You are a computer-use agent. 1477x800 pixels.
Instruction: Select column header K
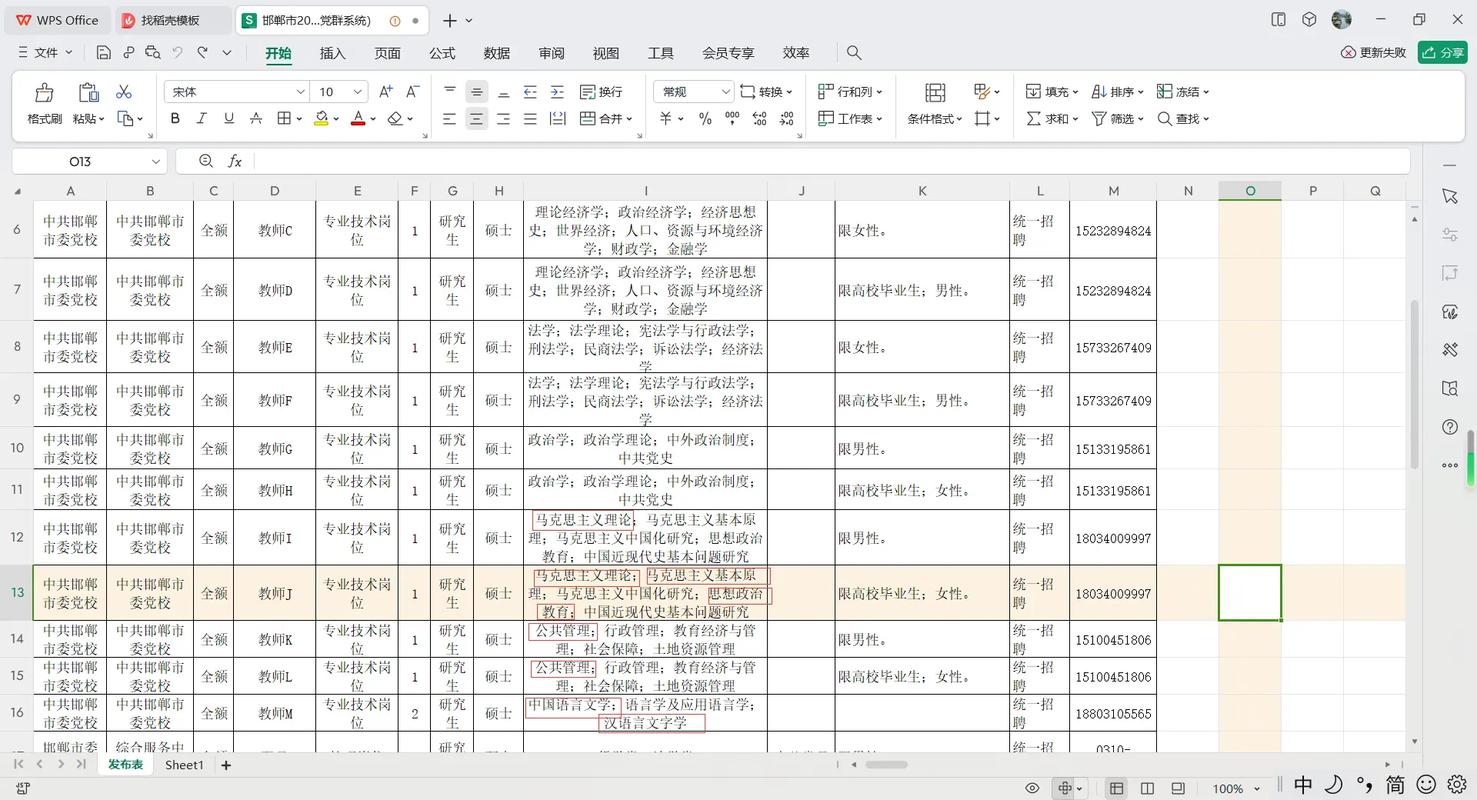click(922, 191)
